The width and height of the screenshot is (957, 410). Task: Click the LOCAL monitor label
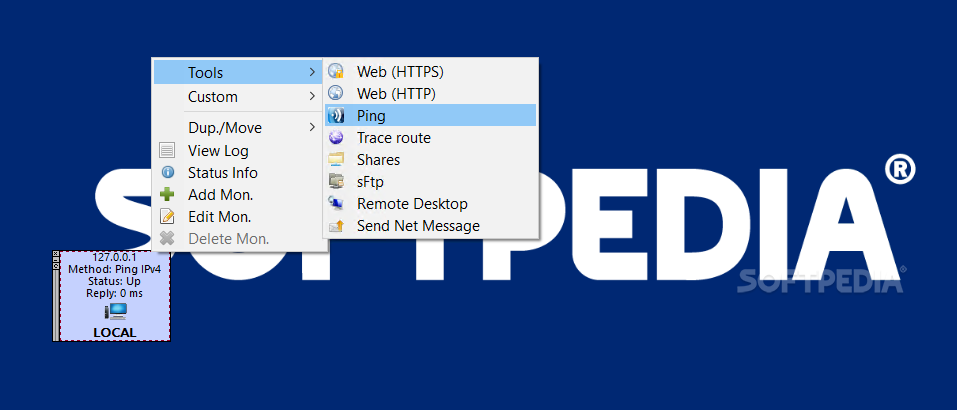[115, 333]
